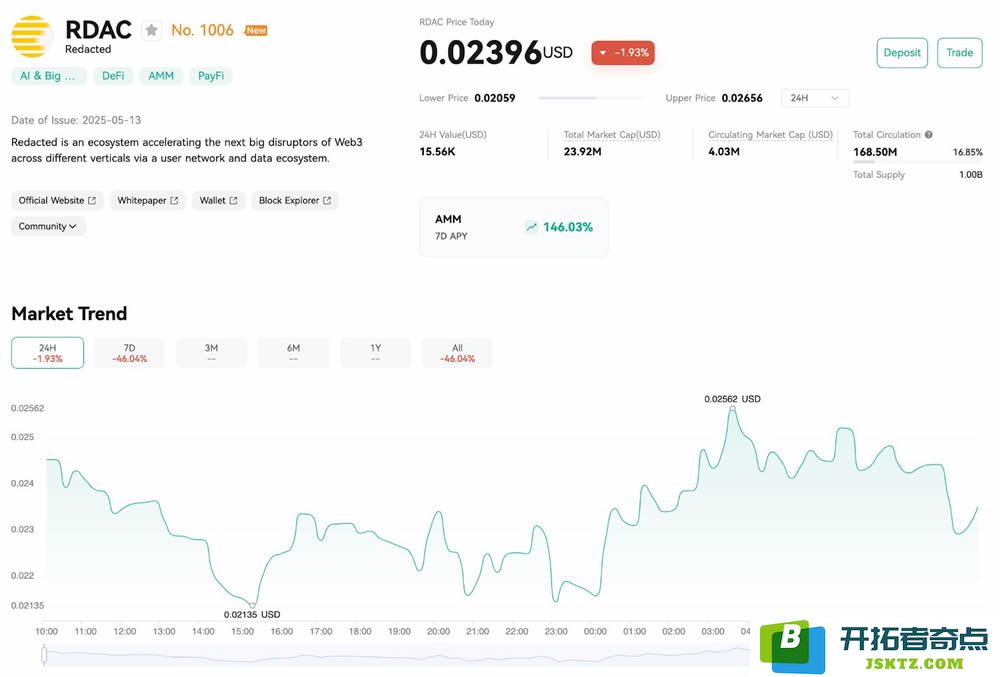Switch Market Trend to the All tab
This screenshot has width=1000, height=677.
click(457, 353)
